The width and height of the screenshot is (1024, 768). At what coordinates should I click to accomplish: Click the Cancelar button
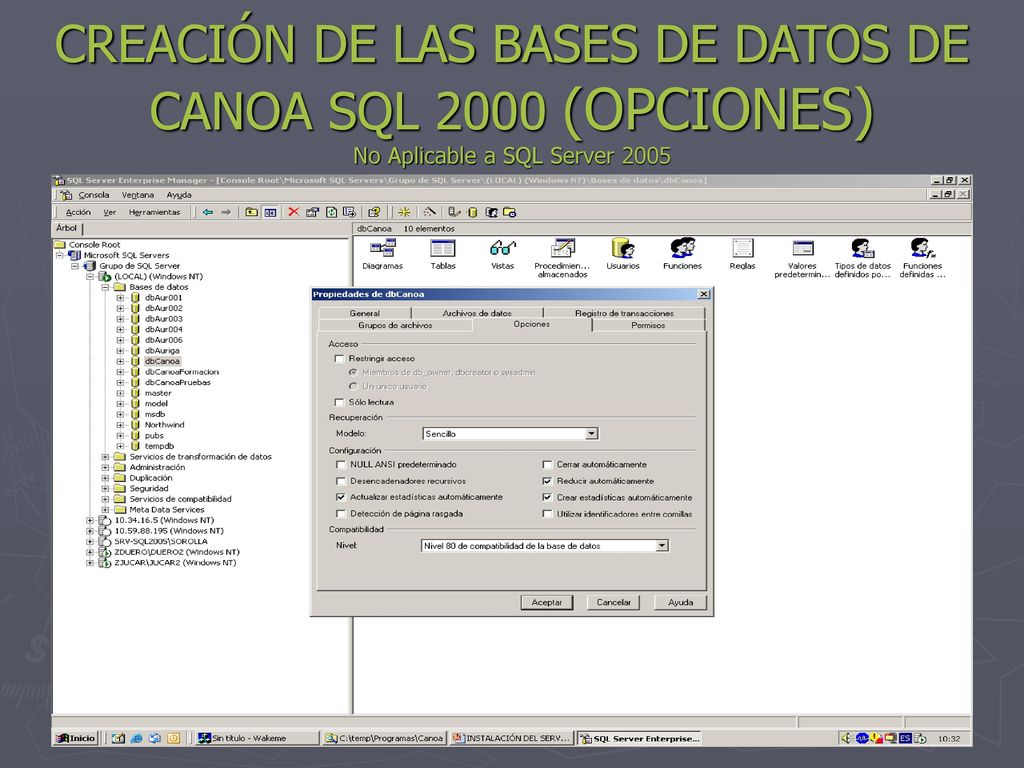tap(613, 602)
